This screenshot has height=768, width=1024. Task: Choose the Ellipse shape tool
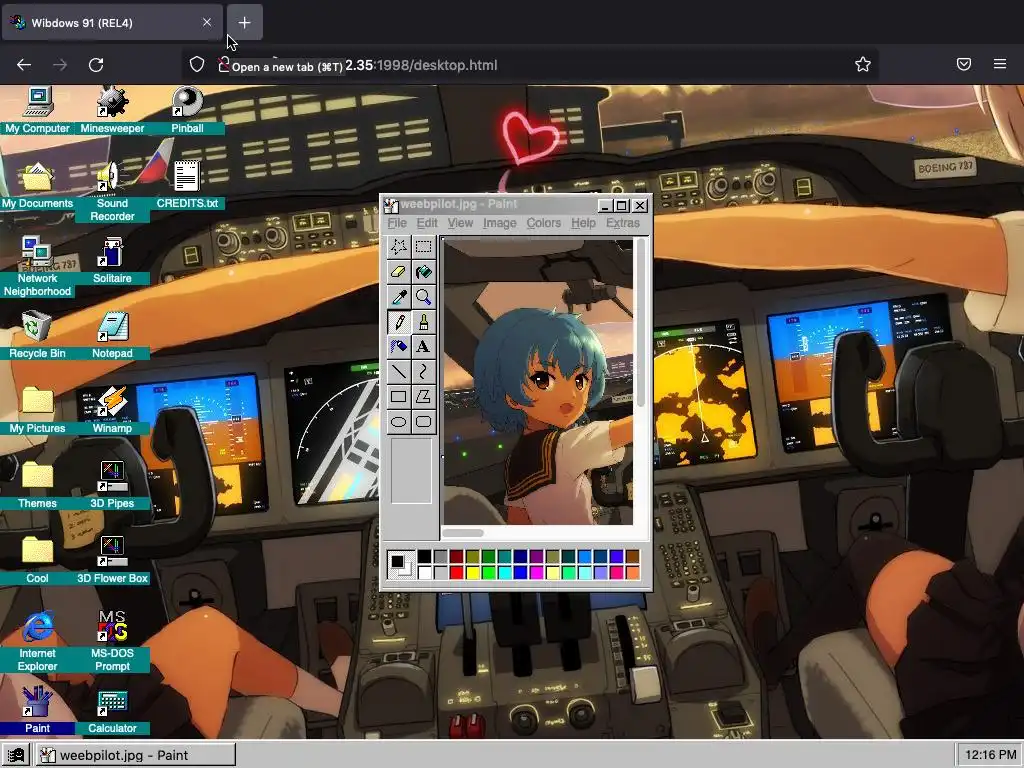click(398, 422)
